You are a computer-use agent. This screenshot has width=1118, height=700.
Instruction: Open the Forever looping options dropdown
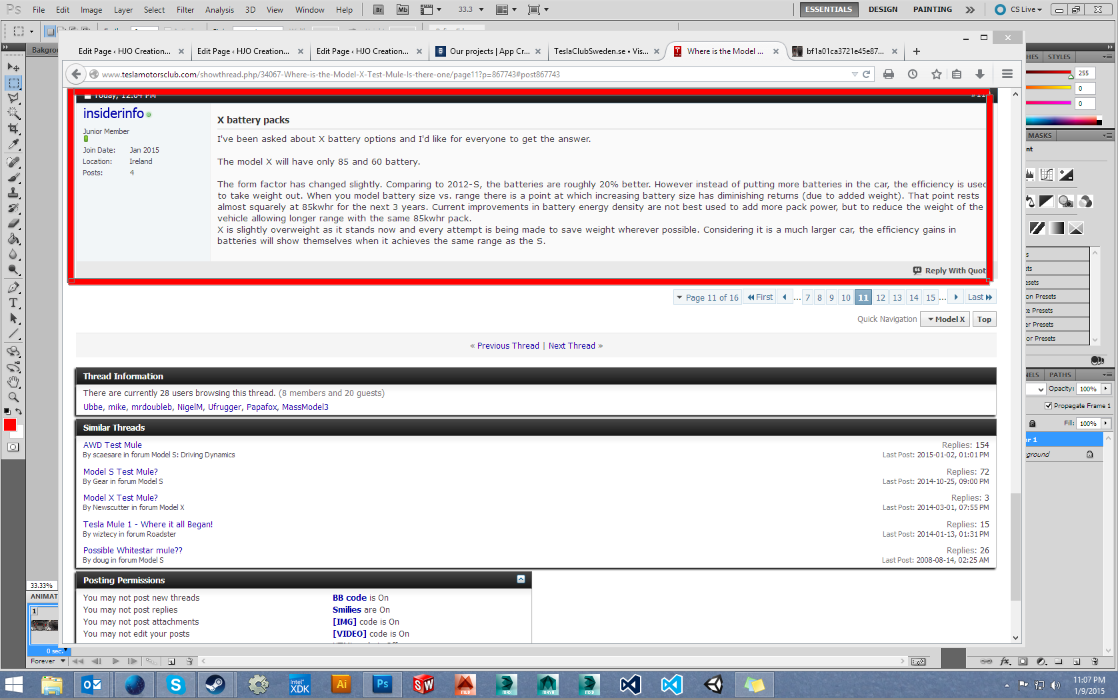(48, 661)
